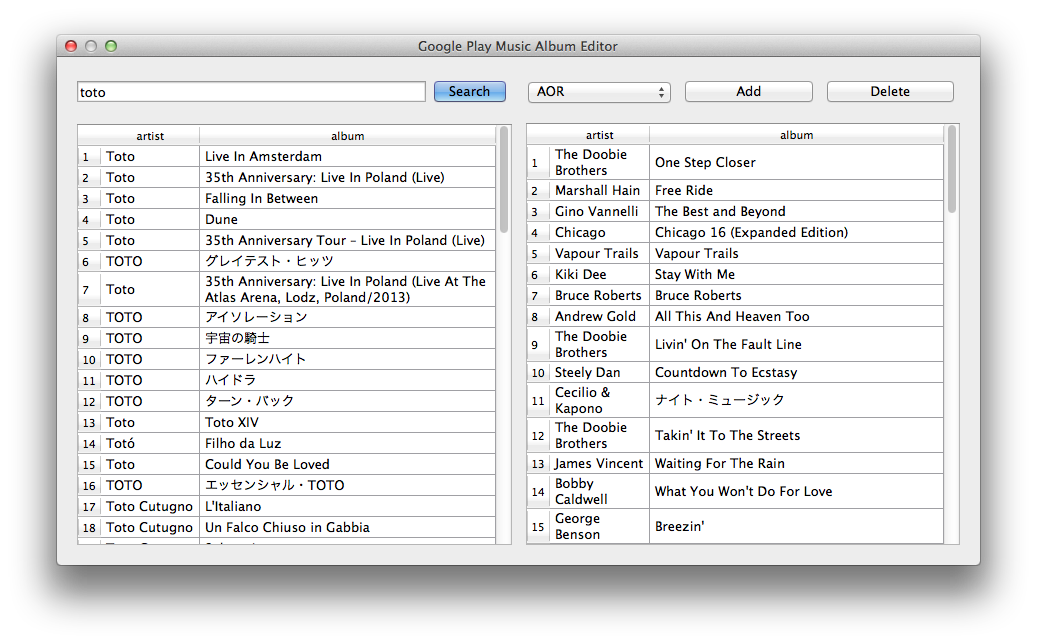Select the "ターン・バック" album
This screenshot has height=644, width=1037.
pos(348,401)
